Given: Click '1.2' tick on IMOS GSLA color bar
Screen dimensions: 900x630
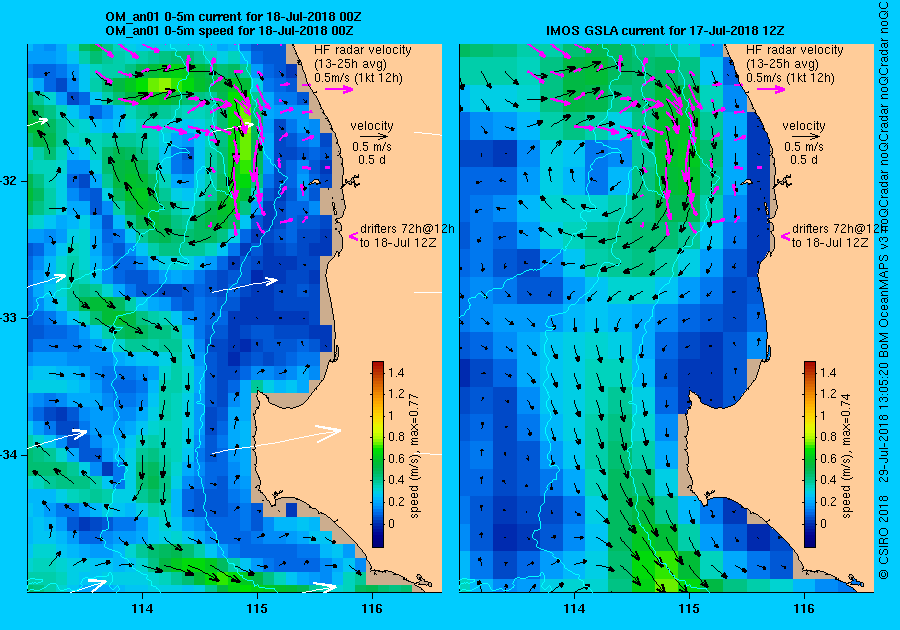Looking at the screenshot, I should click(828, 394).
